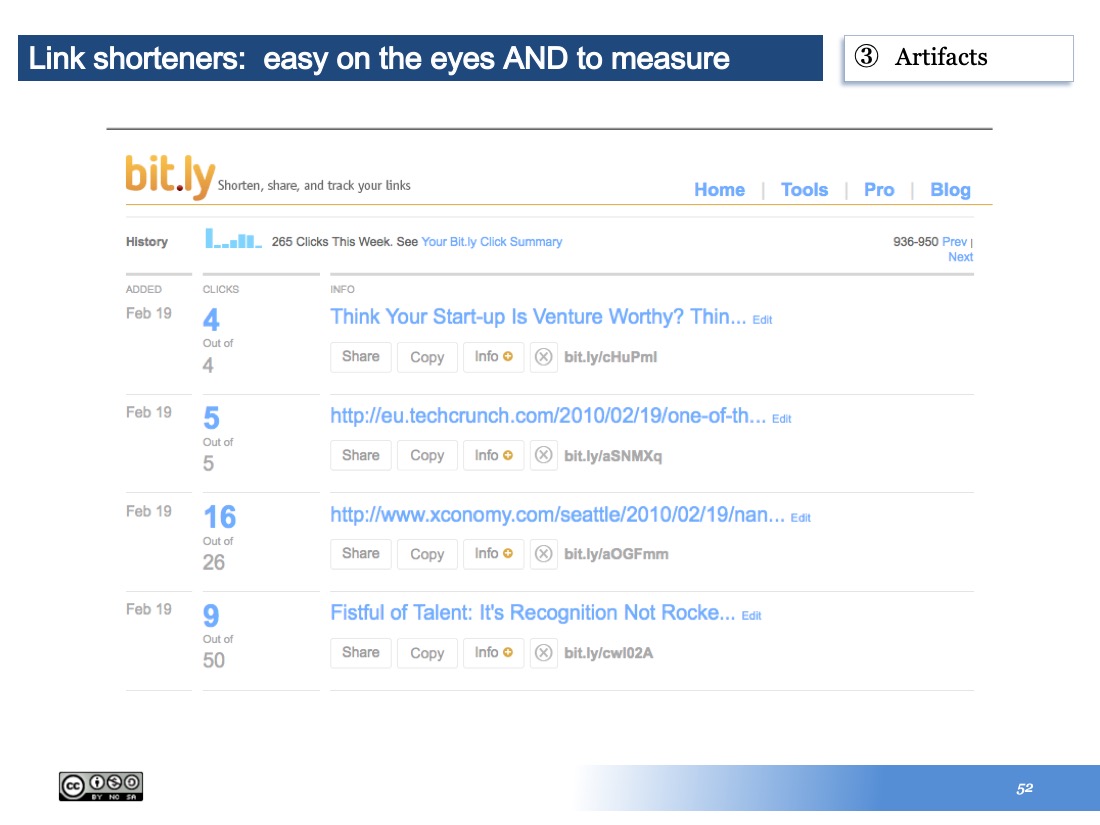1100x825 pixels.
Task: Go to the Pro page
Action: (x=879, y=190)
